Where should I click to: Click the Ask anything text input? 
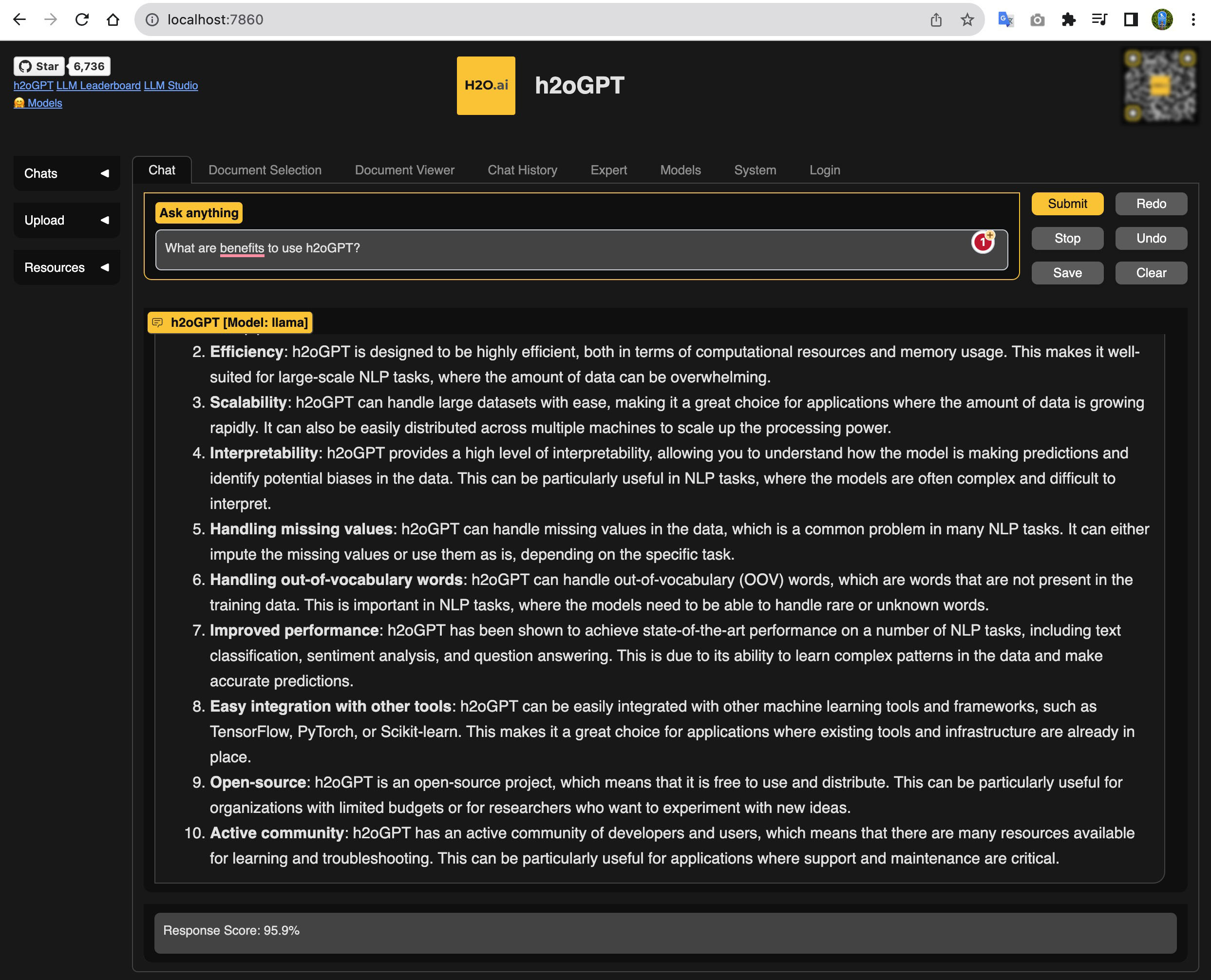click(565, 248)
